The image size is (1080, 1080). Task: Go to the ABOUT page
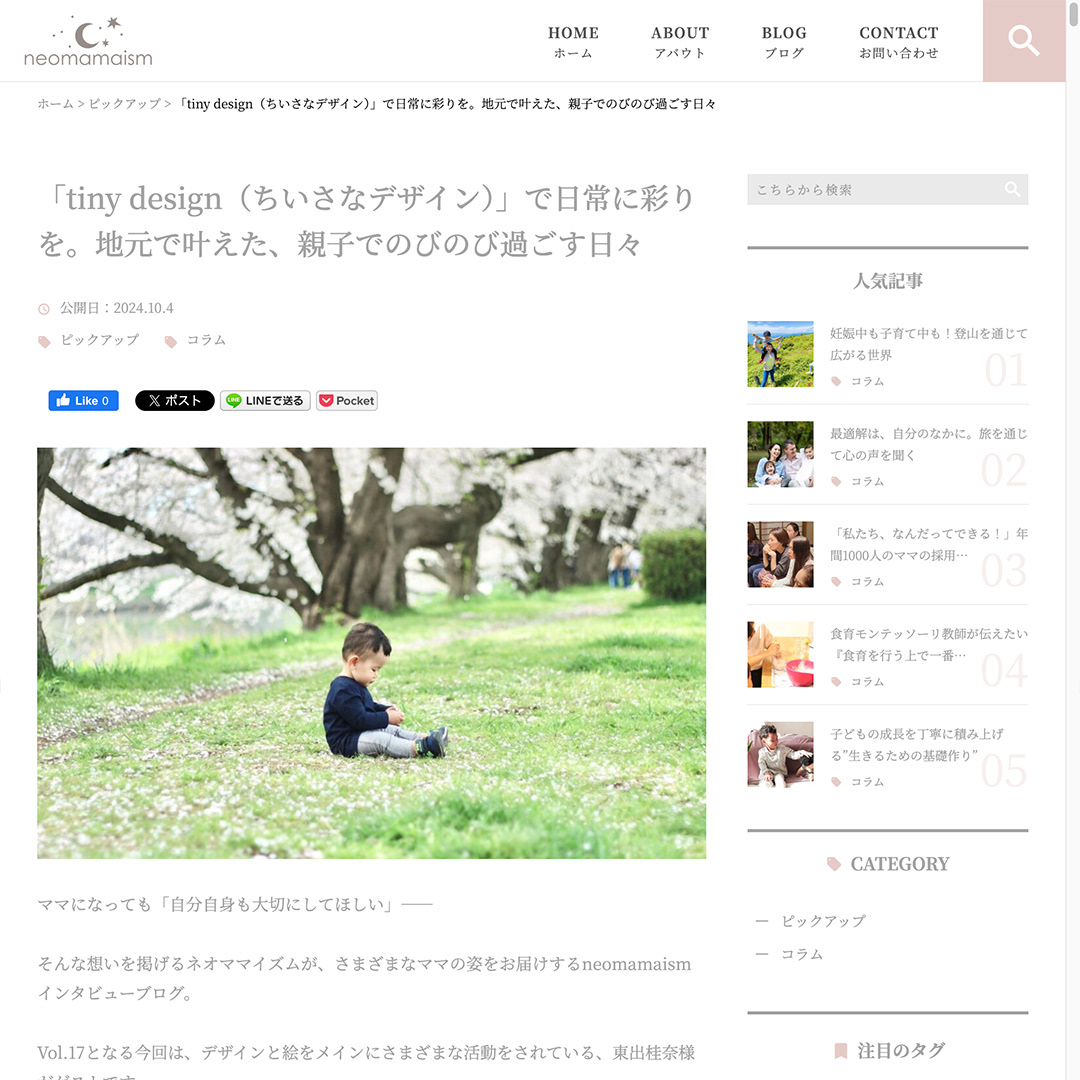coord(680,41)
